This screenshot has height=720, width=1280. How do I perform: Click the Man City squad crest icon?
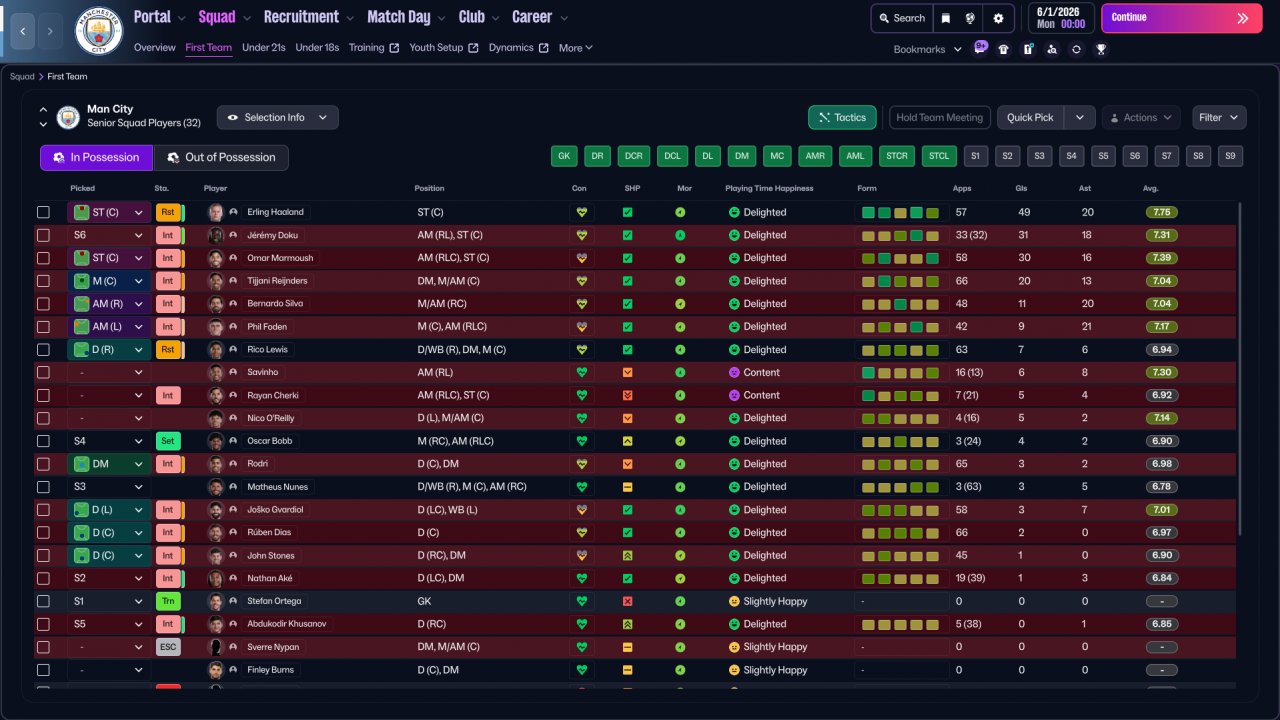pos(68,117)
